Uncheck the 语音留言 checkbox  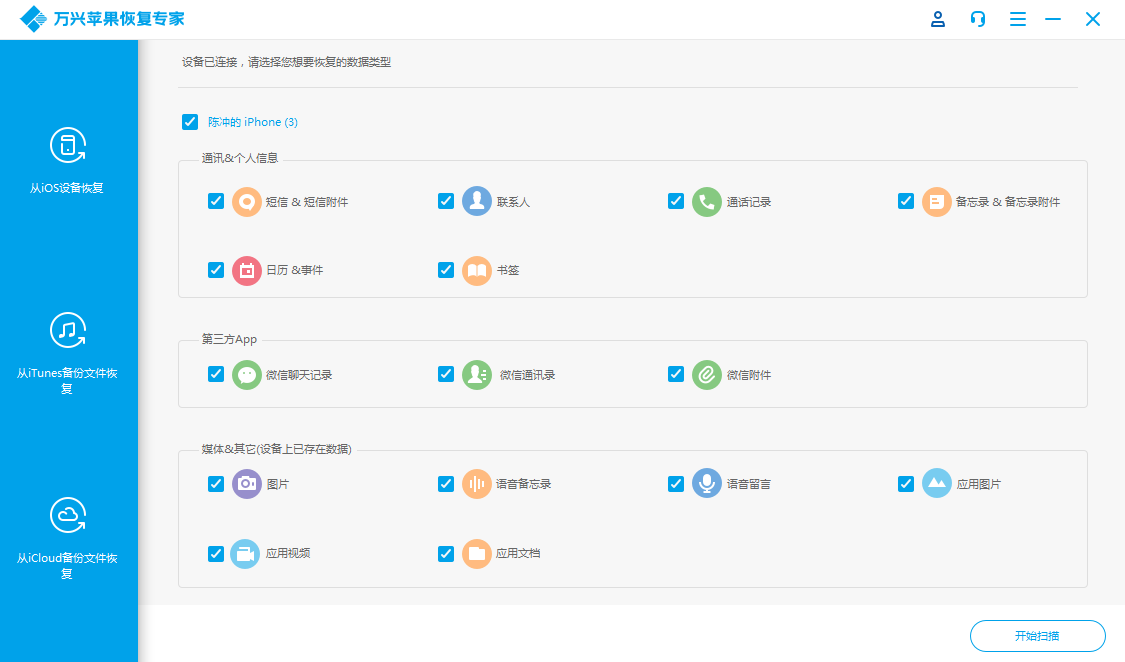coord(676,483)
